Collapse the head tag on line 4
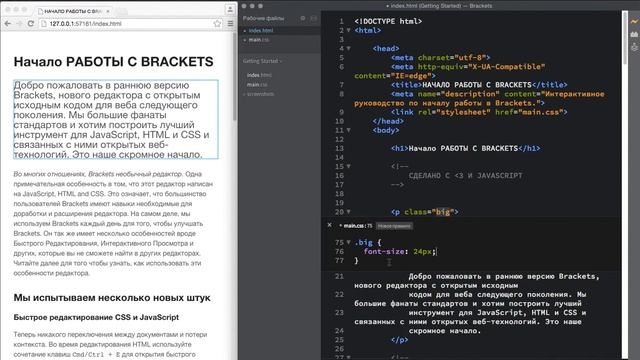The image size is (640, 360). coord(349,48)
